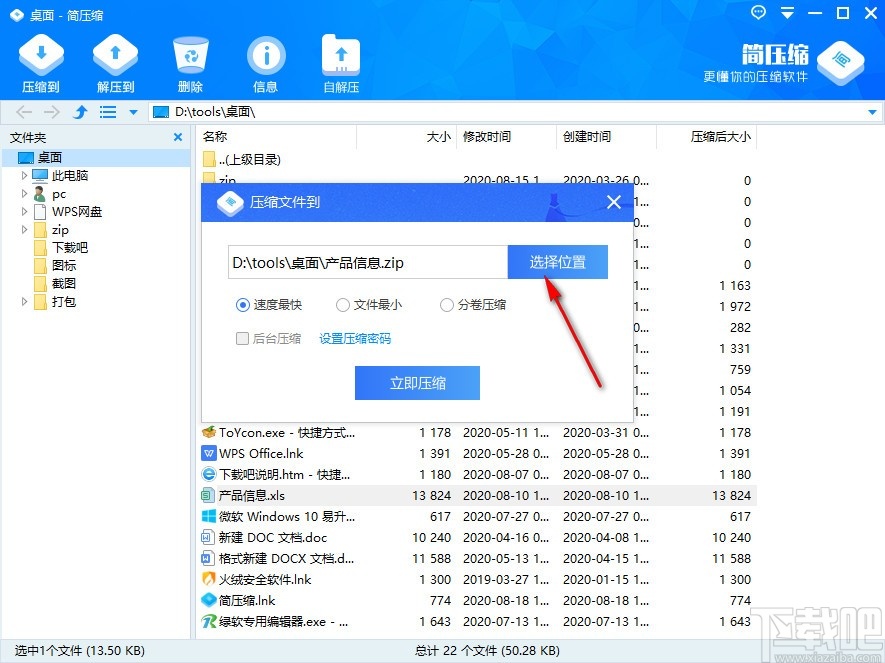Create a 自解压 self-extracting archive
The width and height of the screenshot is (885, 663).
pyautogui.click(x=339, y=60)
